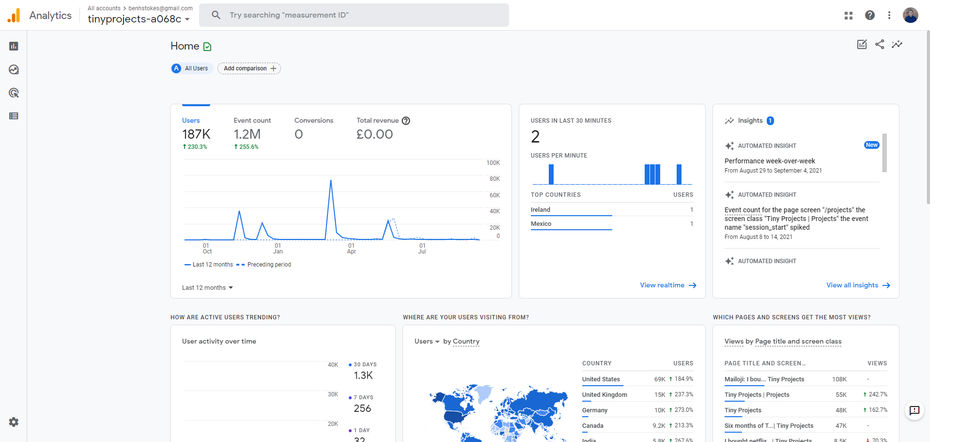This screenshot has height=442, width=960.
Task: Open the Last 12 months date dropdown
Action: 207,287
